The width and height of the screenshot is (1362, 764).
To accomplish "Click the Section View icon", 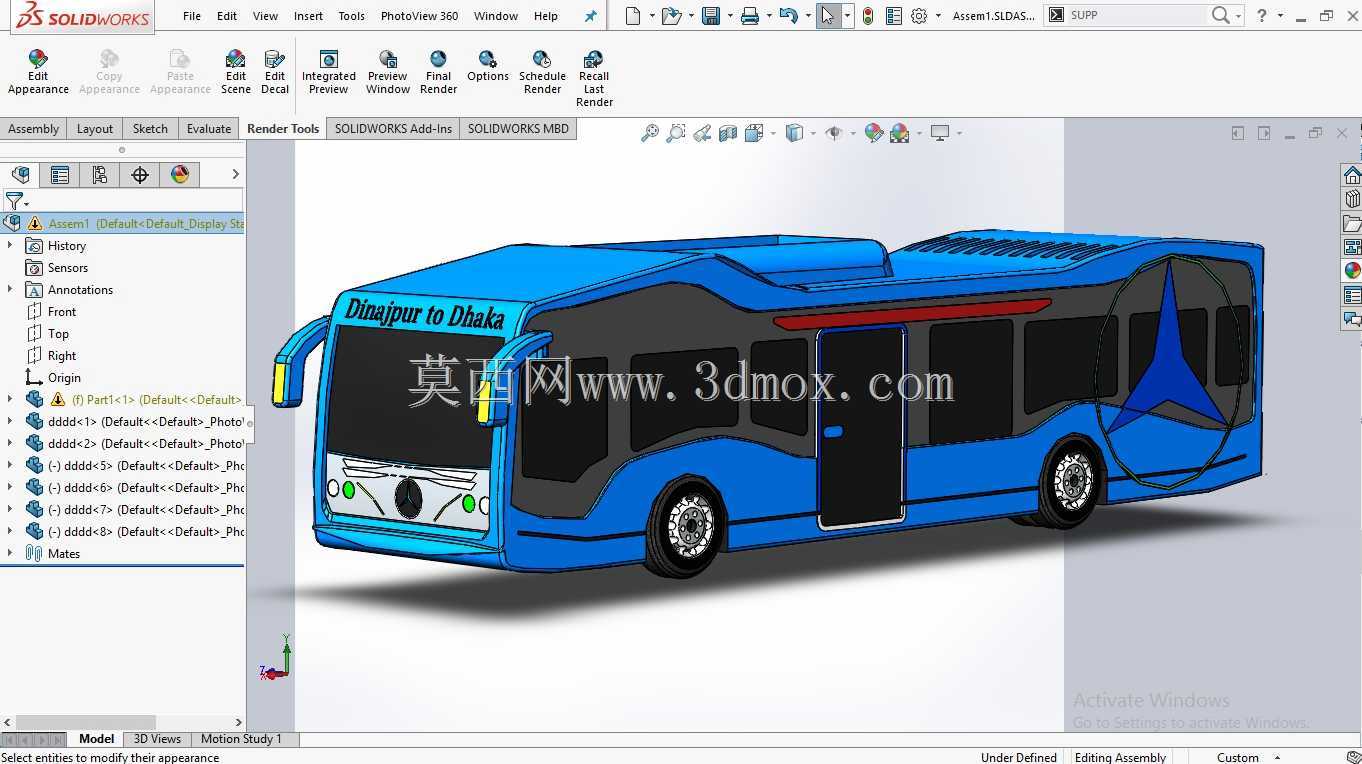I will tap(728, 133).
